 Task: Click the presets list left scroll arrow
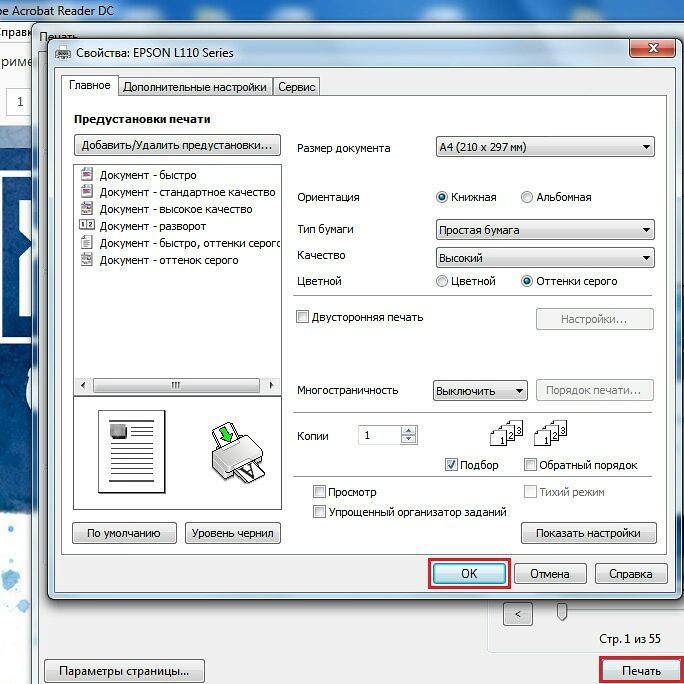click(83, 385)
